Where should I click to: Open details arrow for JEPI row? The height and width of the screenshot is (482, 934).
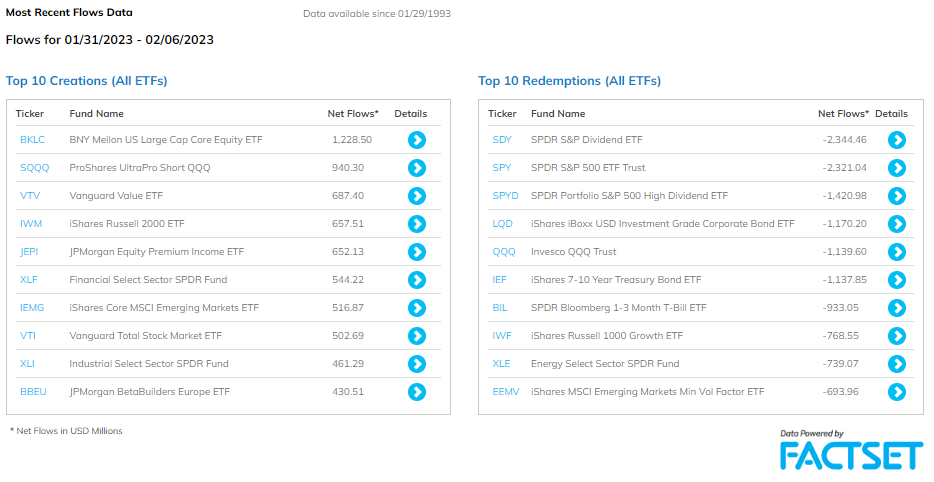[417, 252]
